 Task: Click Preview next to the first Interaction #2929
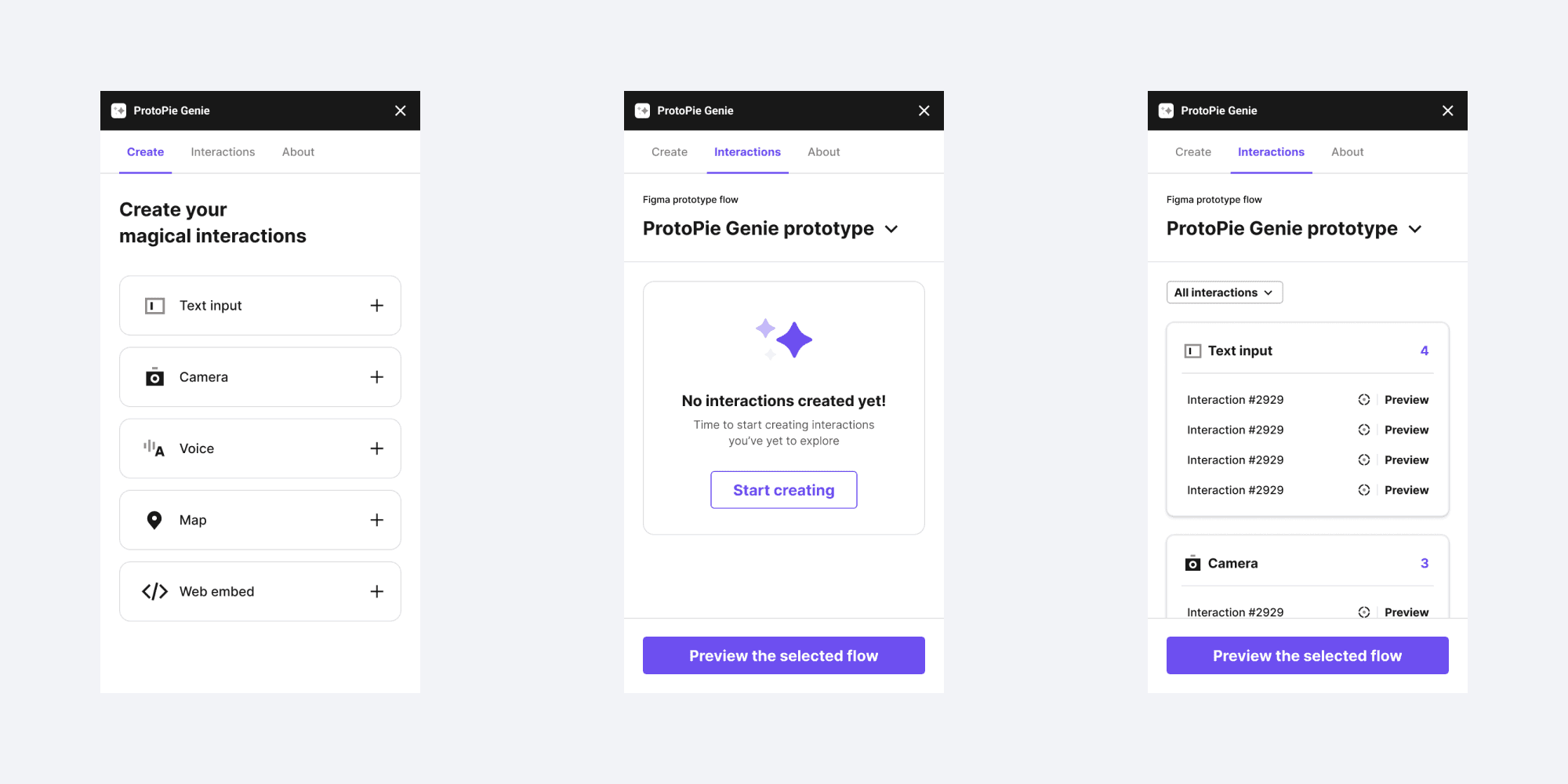pos(1406,400)
